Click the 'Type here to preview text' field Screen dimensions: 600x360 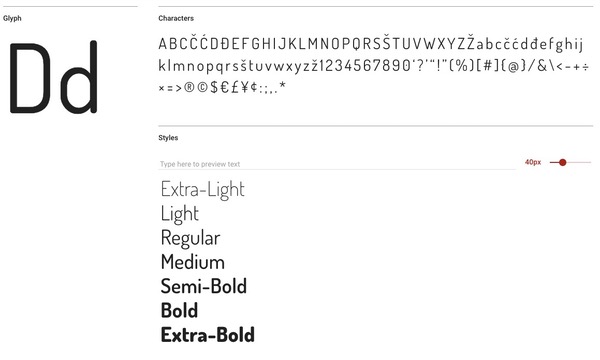(x=337, y=164)
